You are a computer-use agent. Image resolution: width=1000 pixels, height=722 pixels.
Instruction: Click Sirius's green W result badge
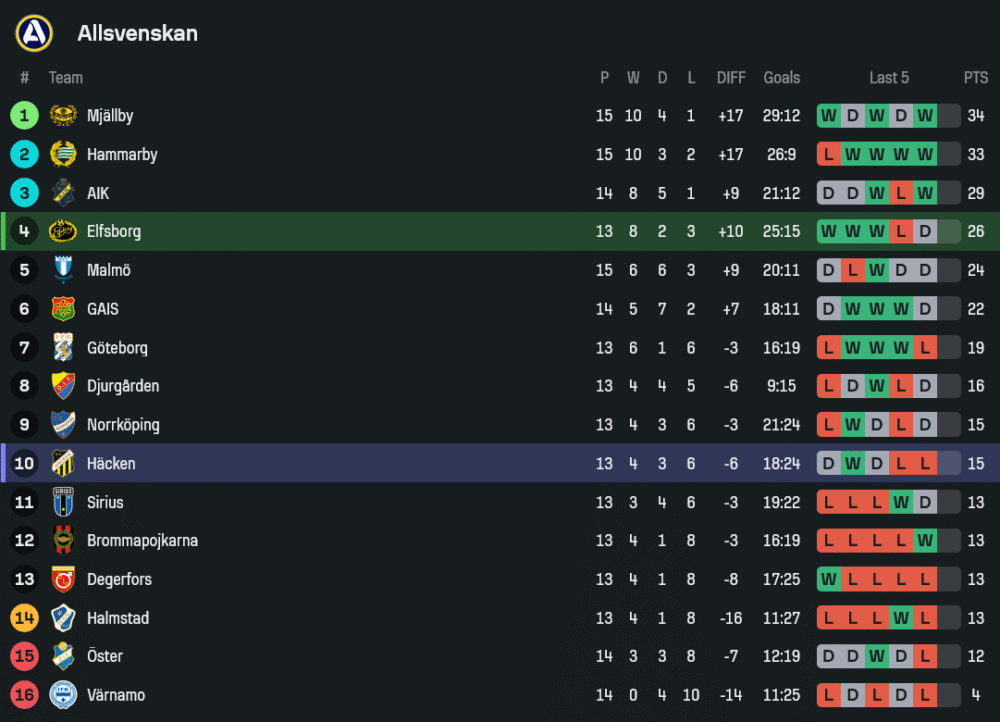901,502
